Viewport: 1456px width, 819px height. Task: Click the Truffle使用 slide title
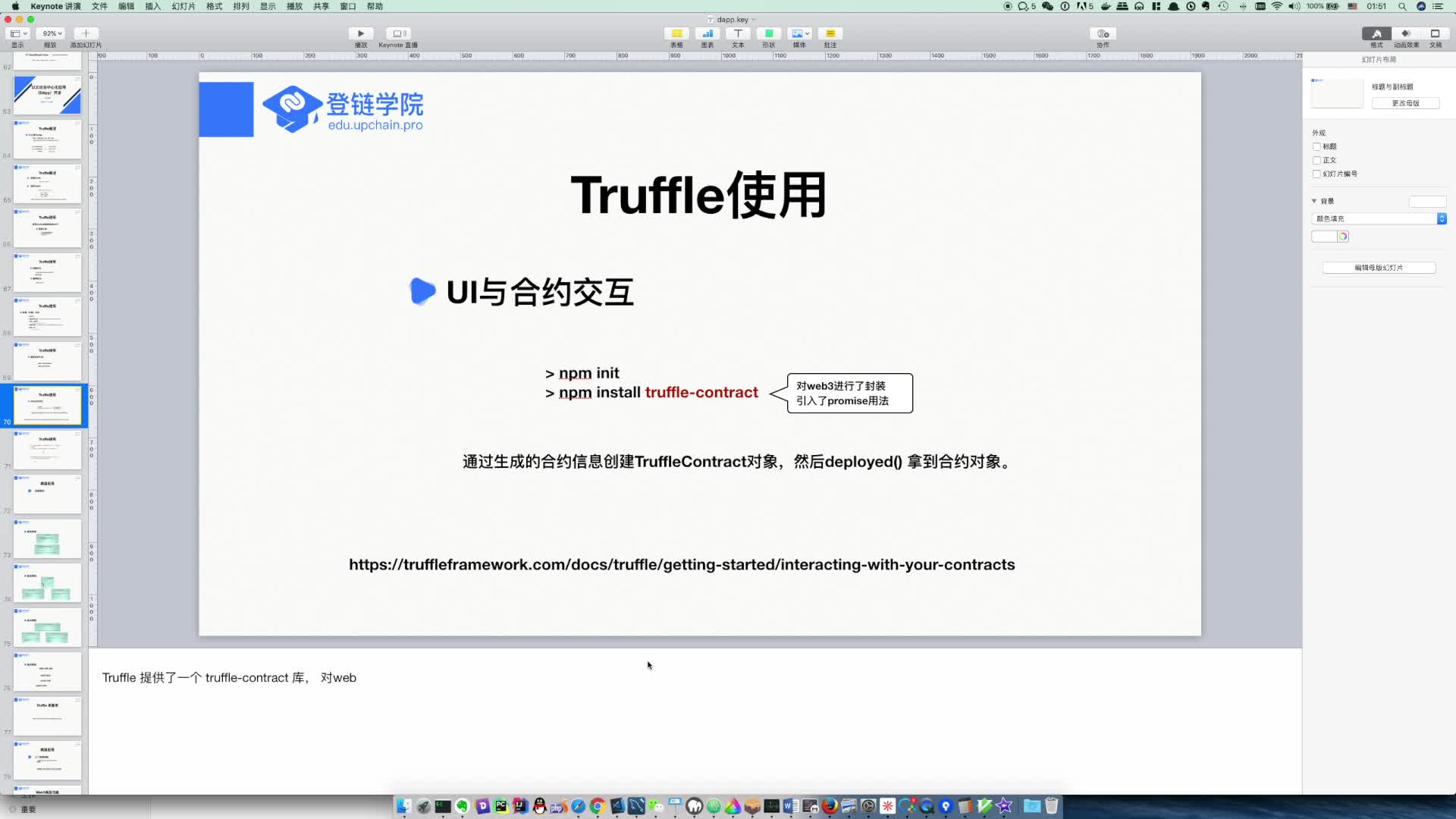698,195
